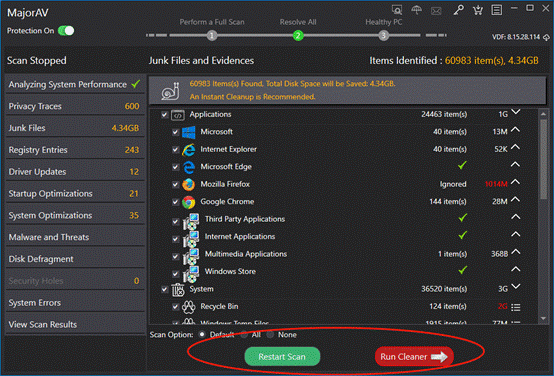Open the Recycle Bin details list icon
This screenshot has height=376, width=554.
pyautogui.click(x=516, y=307)
